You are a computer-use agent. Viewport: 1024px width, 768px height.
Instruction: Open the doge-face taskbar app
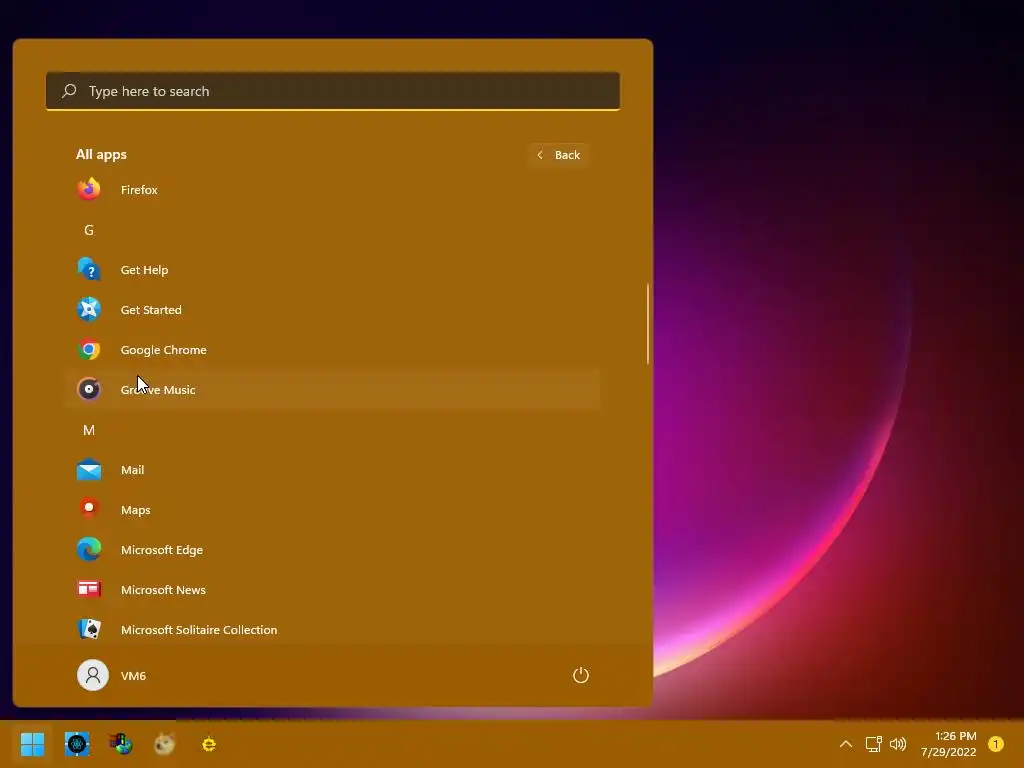coord(165,744)
